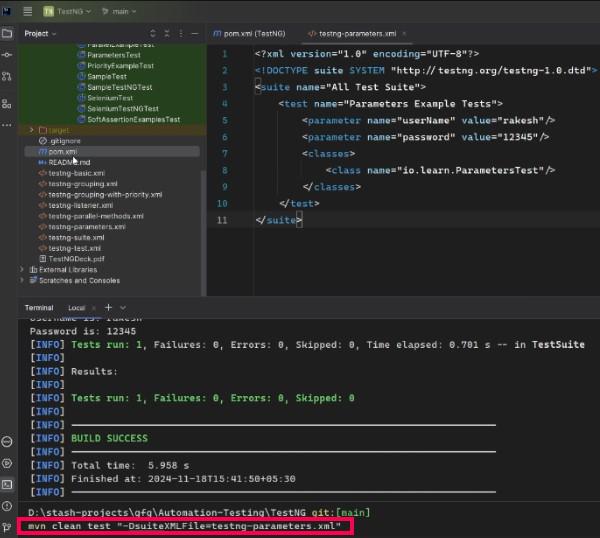This screenshot has width=600, height=538.
Task: Open the Terminal tool window icon
Action: click(8, 484)
